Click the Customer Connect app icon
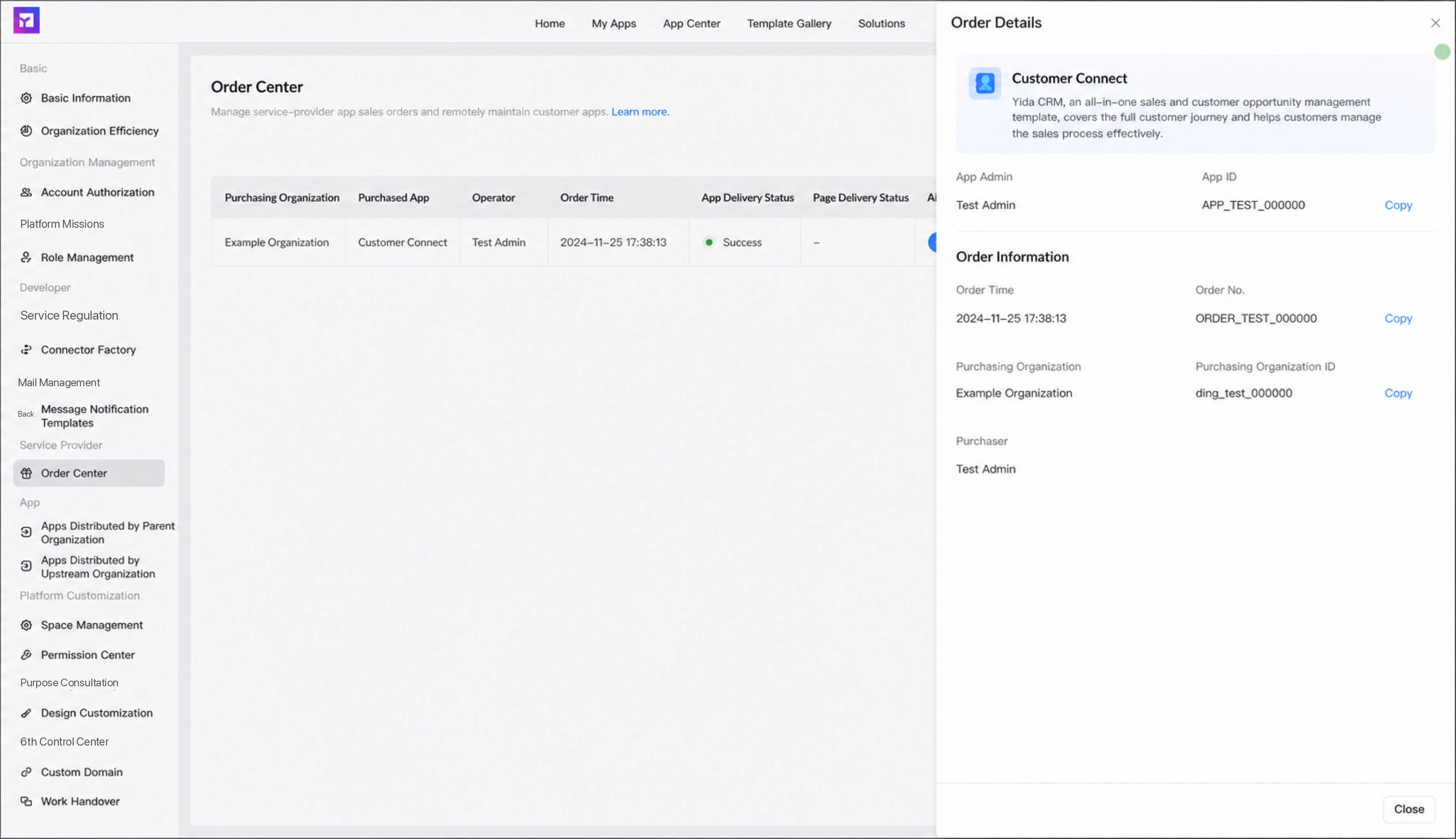Image resolution: width=1456 pixels, height=839 pixels. [x=985, y=83]
